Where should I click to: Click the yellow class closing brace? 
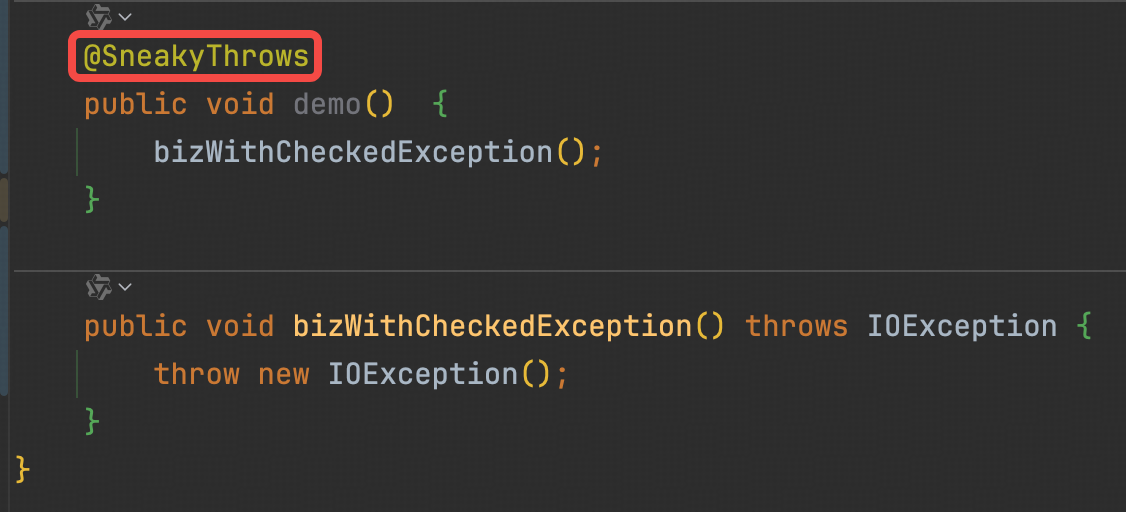(22, 469)
